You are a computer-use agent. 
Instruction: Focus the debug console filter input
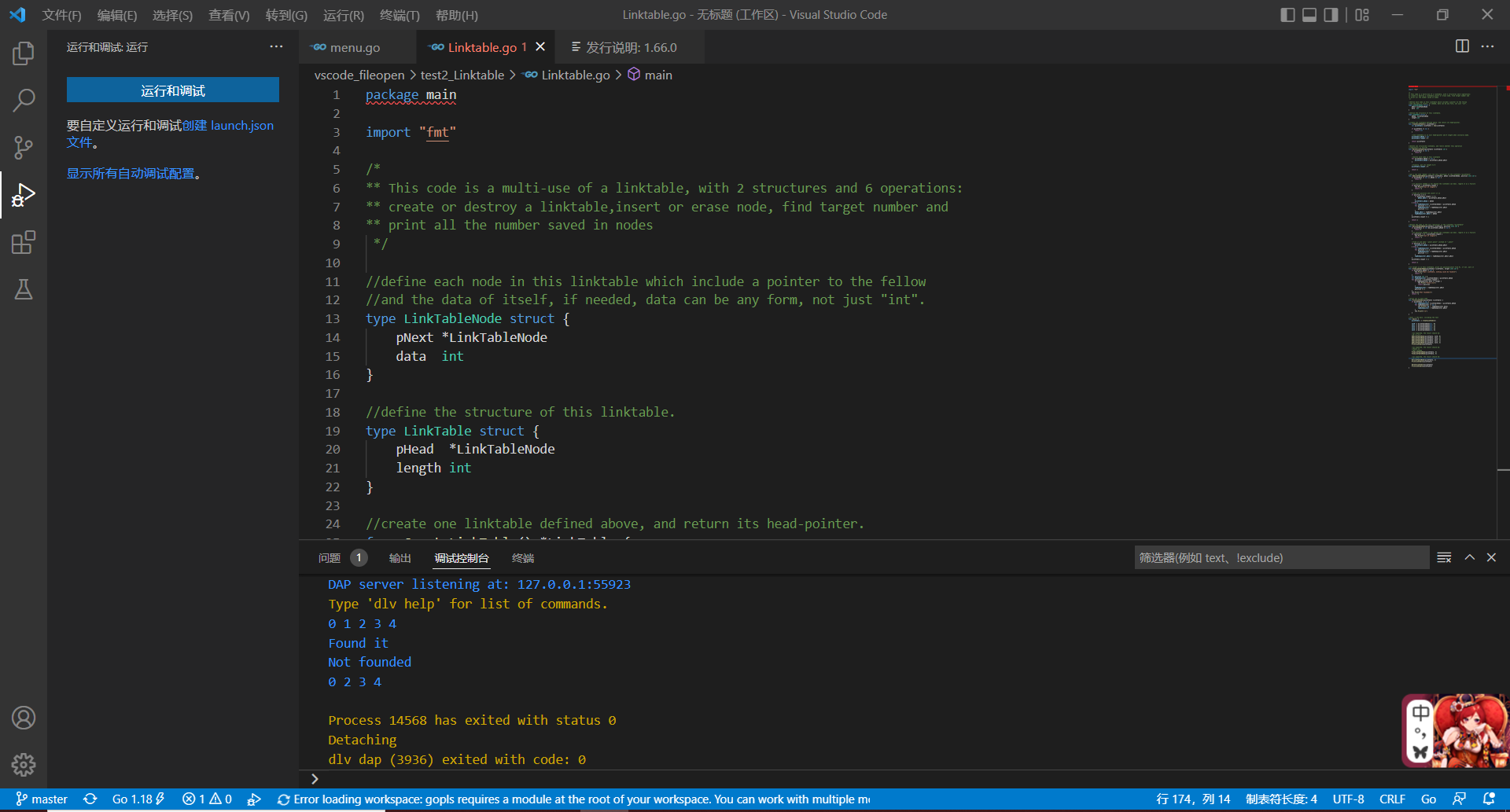point(1280,557)
